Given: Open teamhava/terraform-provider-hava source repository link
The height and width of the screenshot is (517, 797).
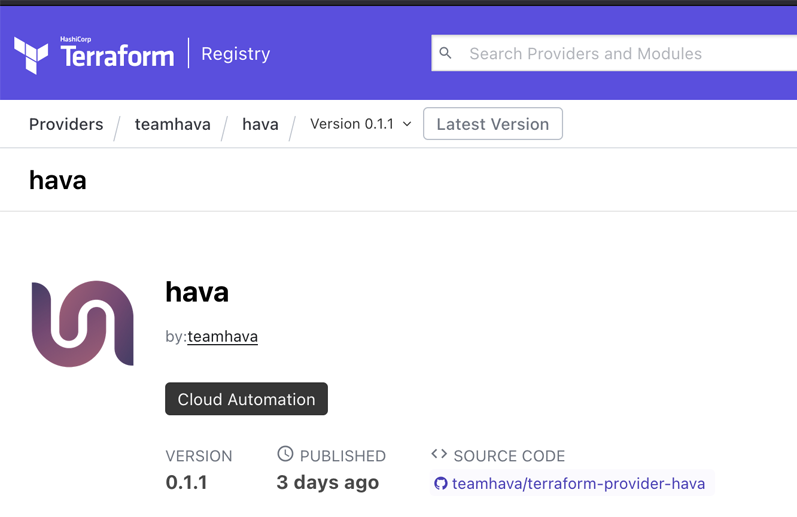Looking at the screenshot, I should coord(578,484).
